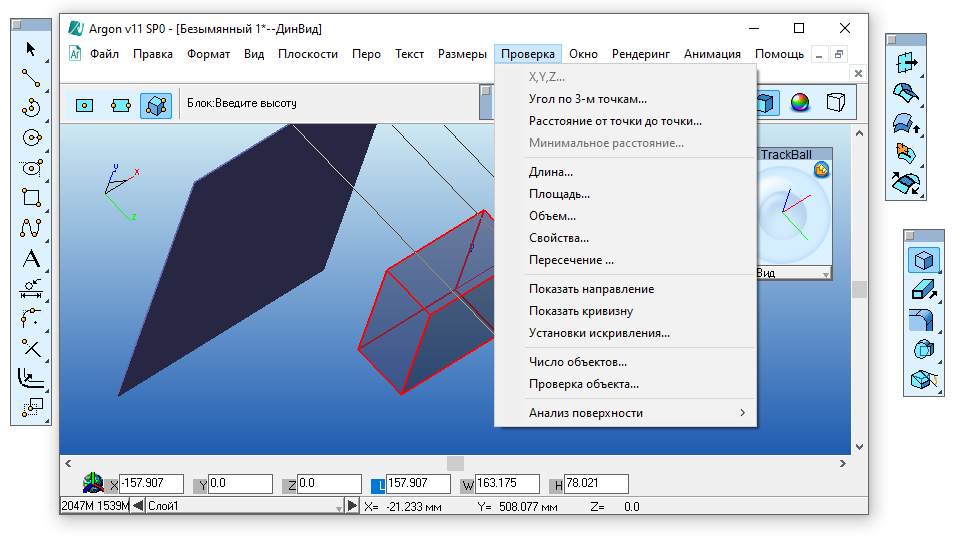Select the line drawing tool

(30, 78)
